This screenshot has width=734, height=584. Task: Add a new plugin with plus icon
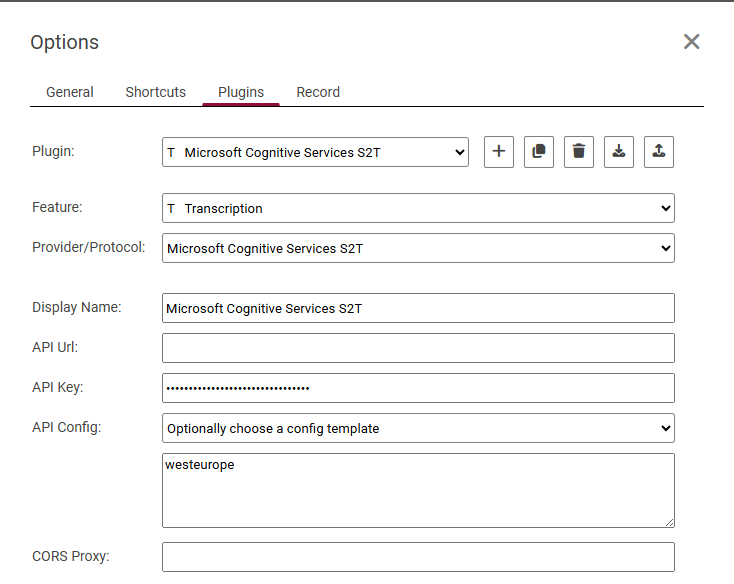pos(499,152)
